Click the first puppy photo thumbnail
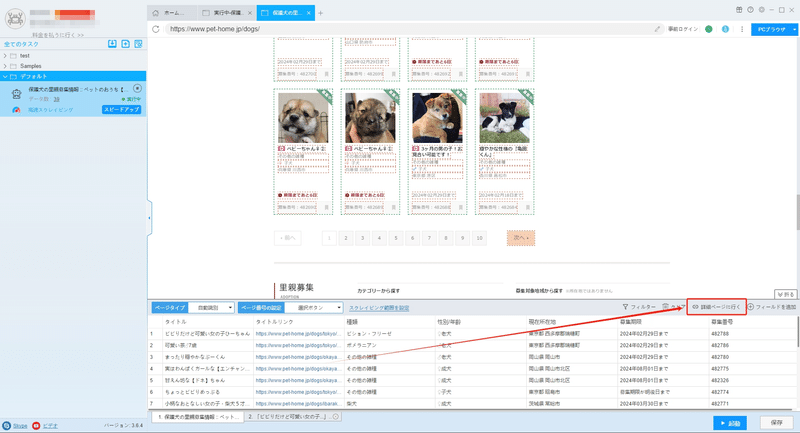 [303, 118]
